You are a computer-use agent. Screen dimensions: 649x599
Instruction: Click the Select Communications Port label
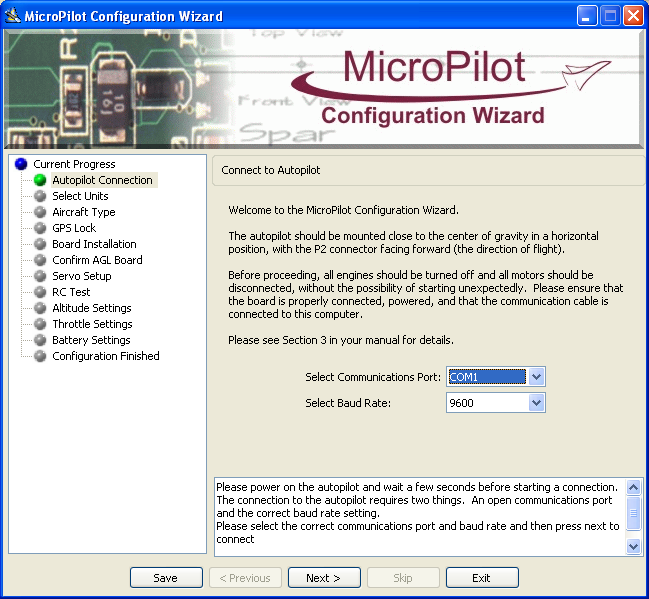pyautogui.click(x=373, y=377)
